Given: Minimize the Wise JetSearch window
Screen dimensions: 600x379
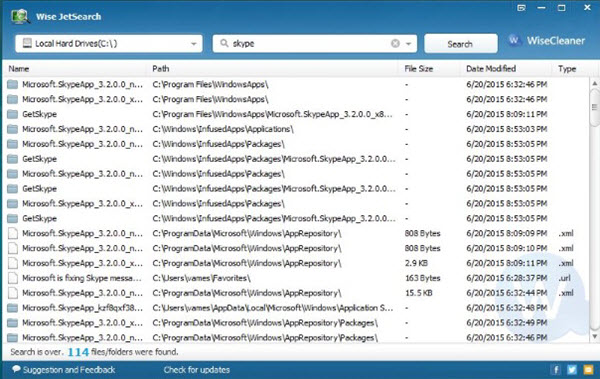Looking at the screenshot, I should [541, 8].
